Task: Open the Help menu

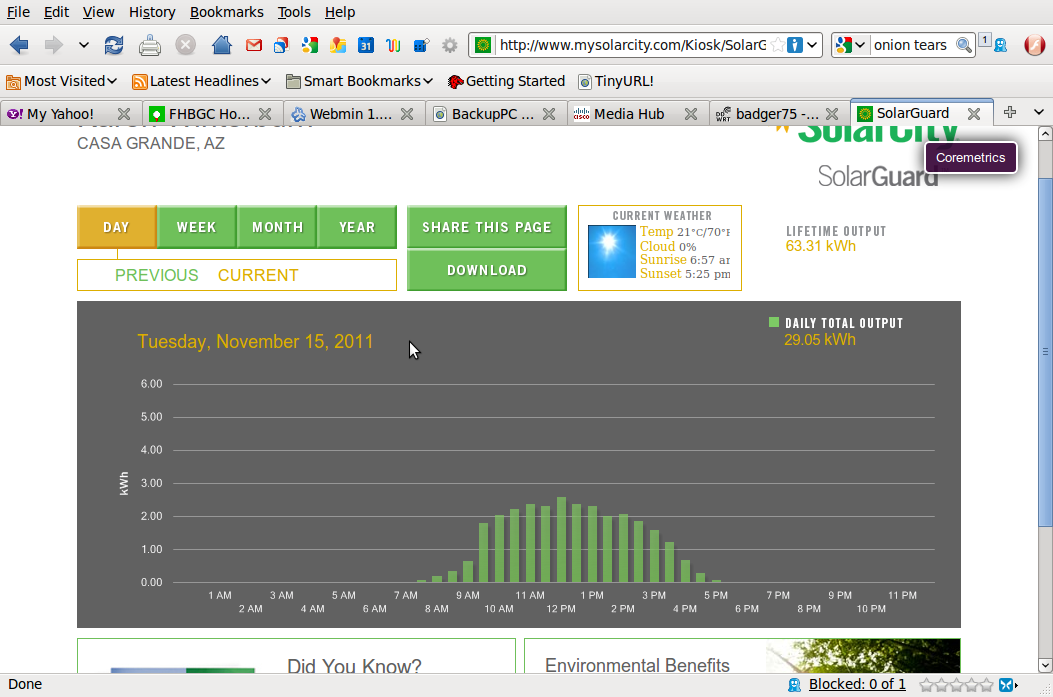Action: coord(340,12)
